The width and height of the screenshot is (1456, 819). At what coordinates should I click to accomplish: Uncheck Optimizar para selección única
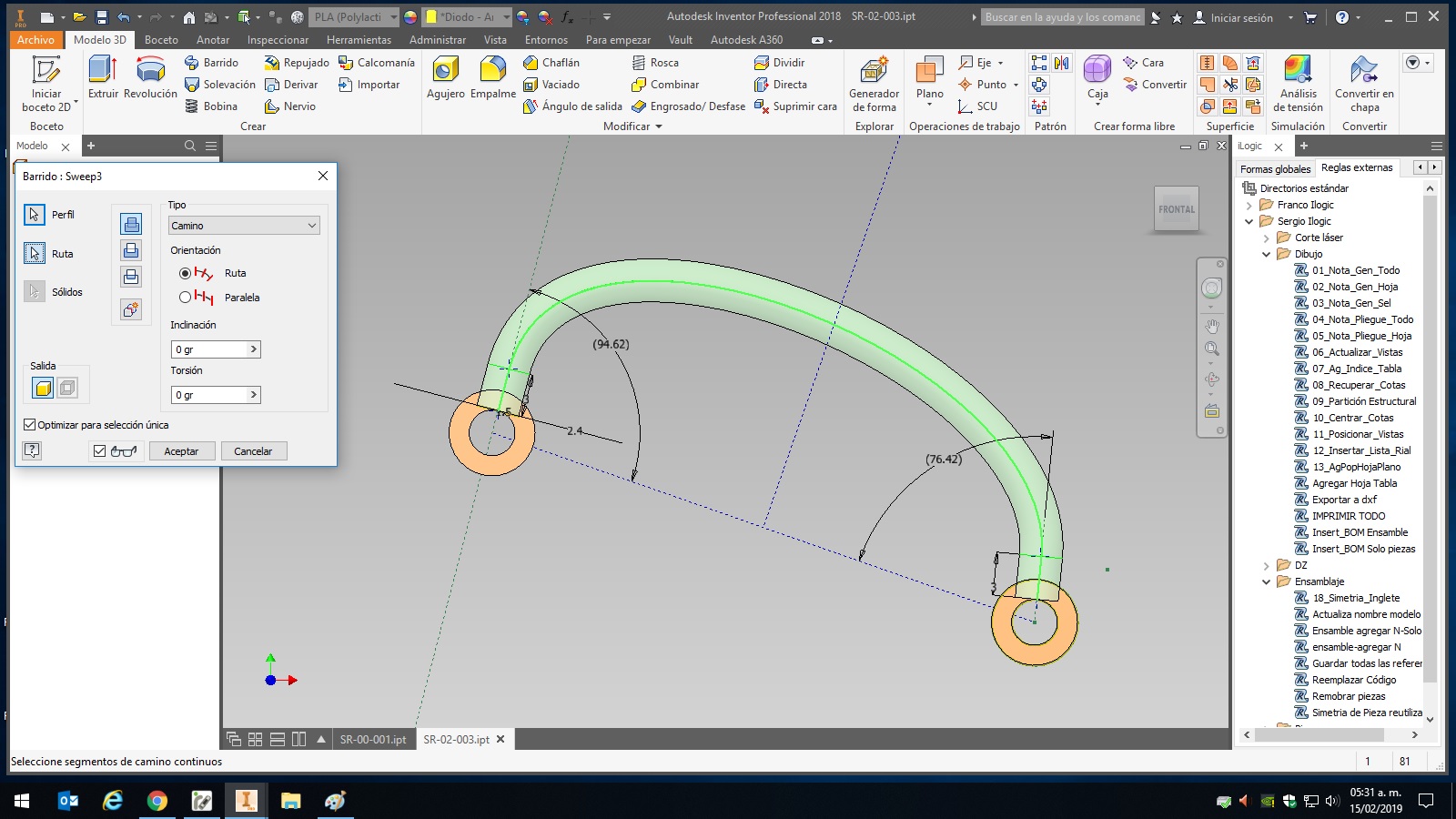pos(28,425)
